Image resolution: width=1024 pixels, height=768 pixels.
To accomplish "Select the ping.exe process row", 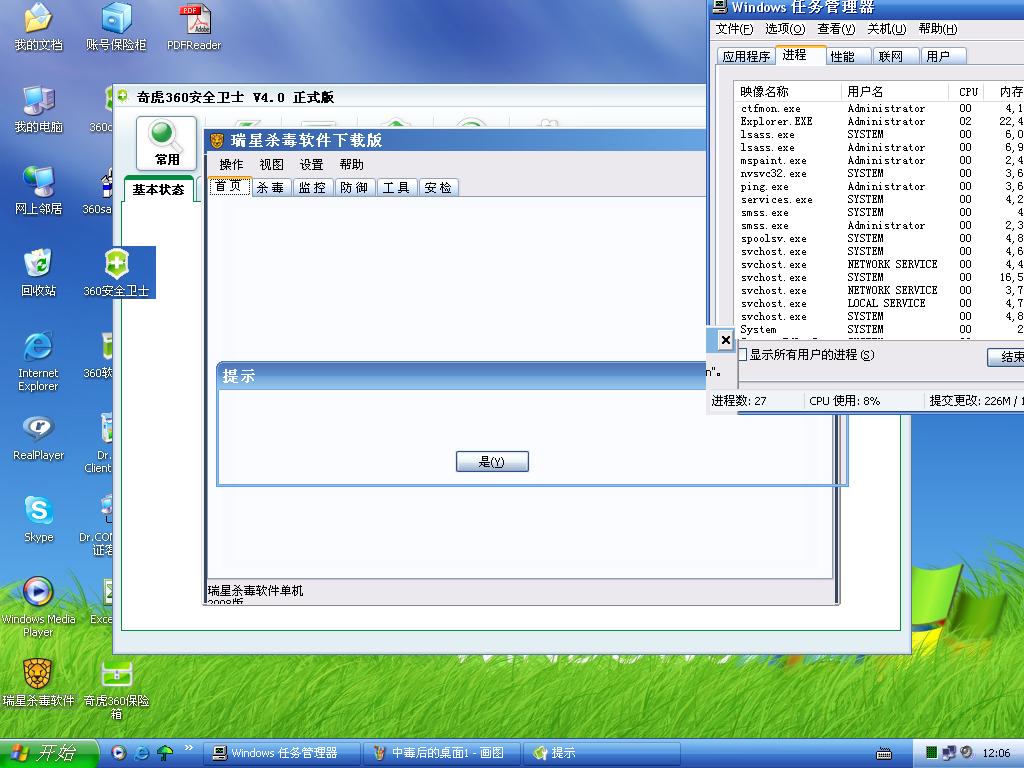I will point(879,187).
